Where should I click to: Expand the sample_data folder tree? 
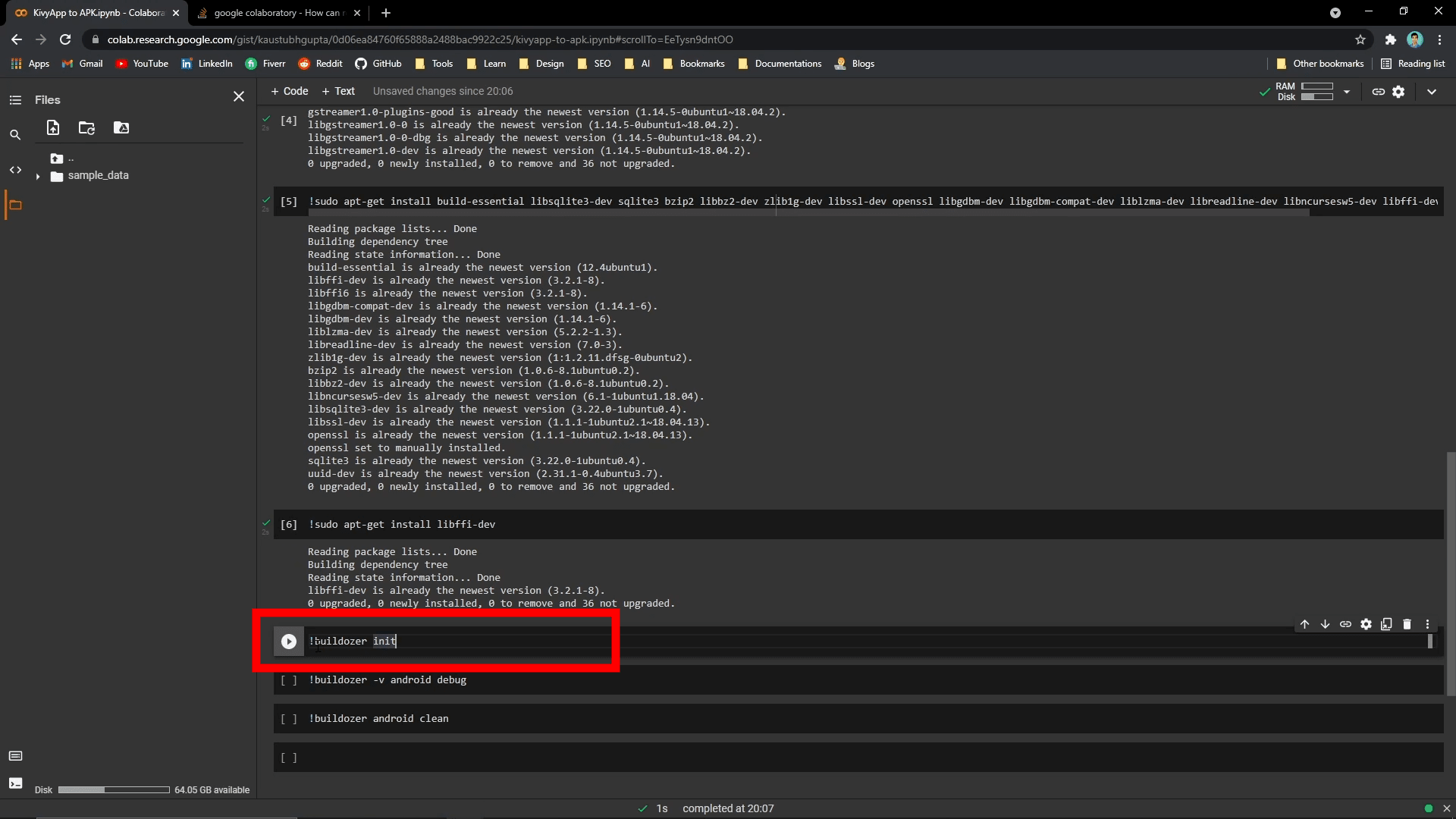38,175
